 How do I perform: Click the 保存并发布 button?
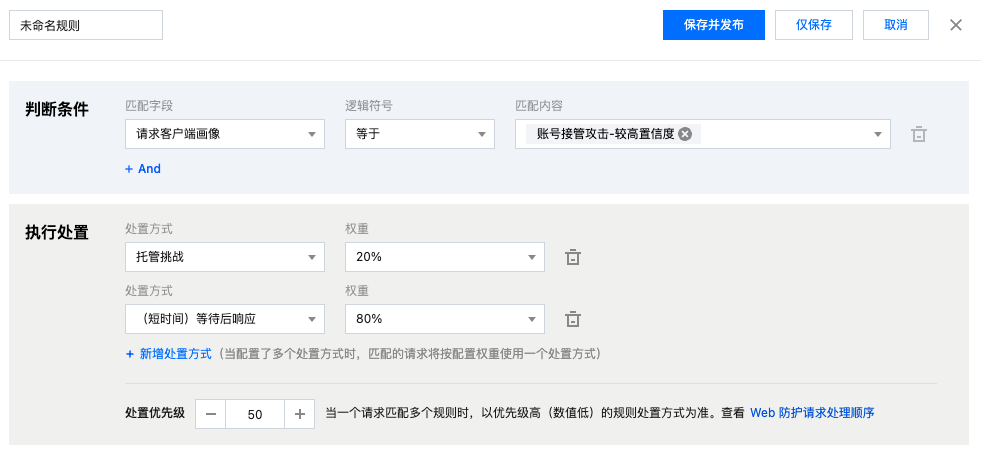point(713,25)
